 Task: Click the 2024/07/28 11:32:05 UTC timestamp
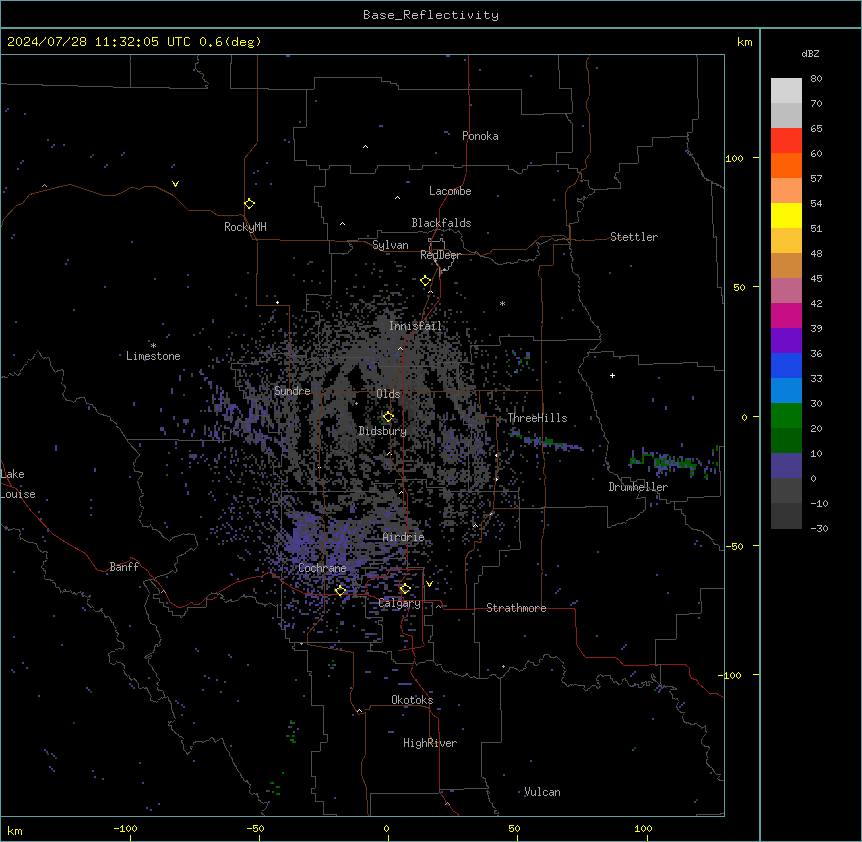coord(98,42)
